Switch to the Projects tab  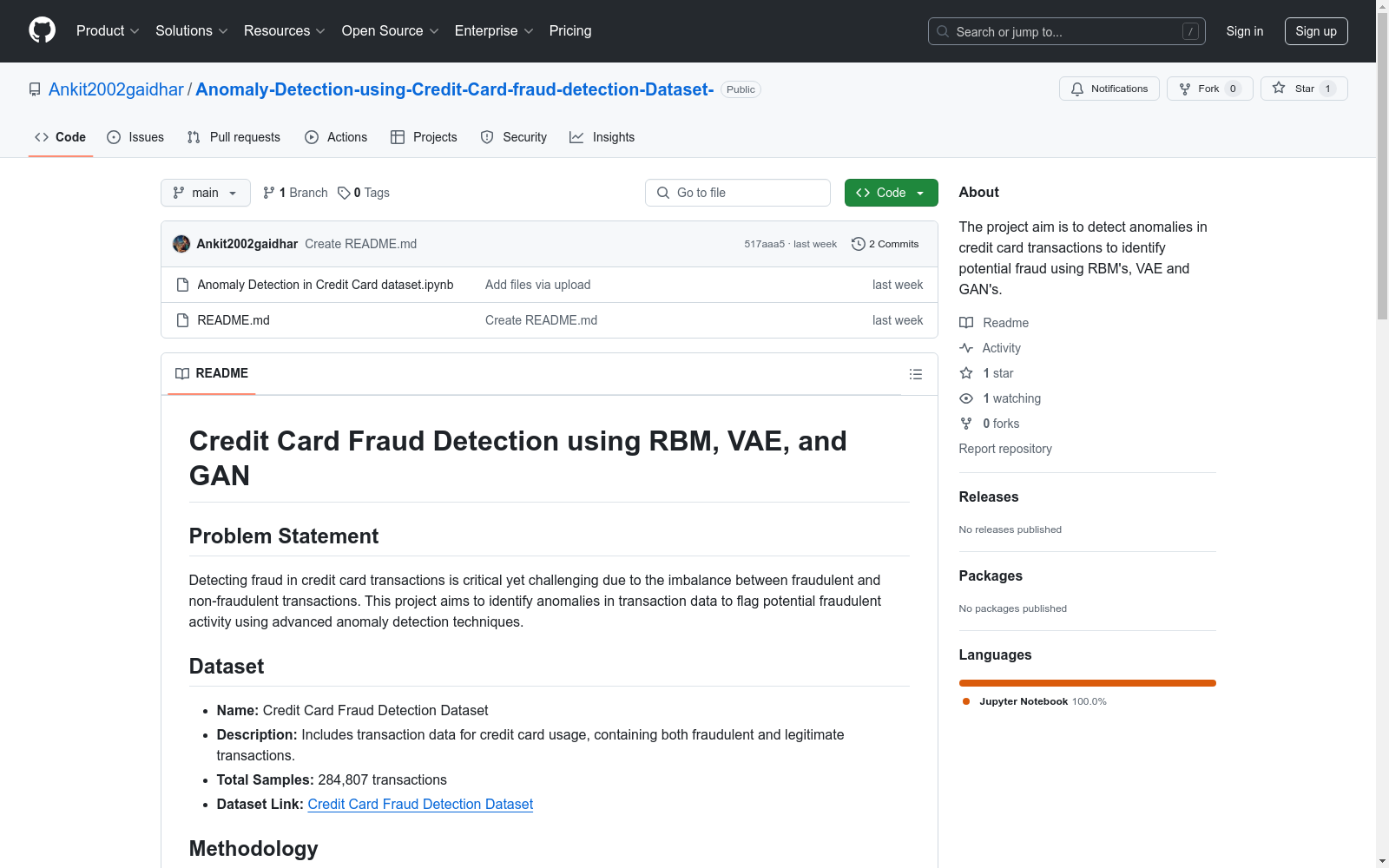424,137
